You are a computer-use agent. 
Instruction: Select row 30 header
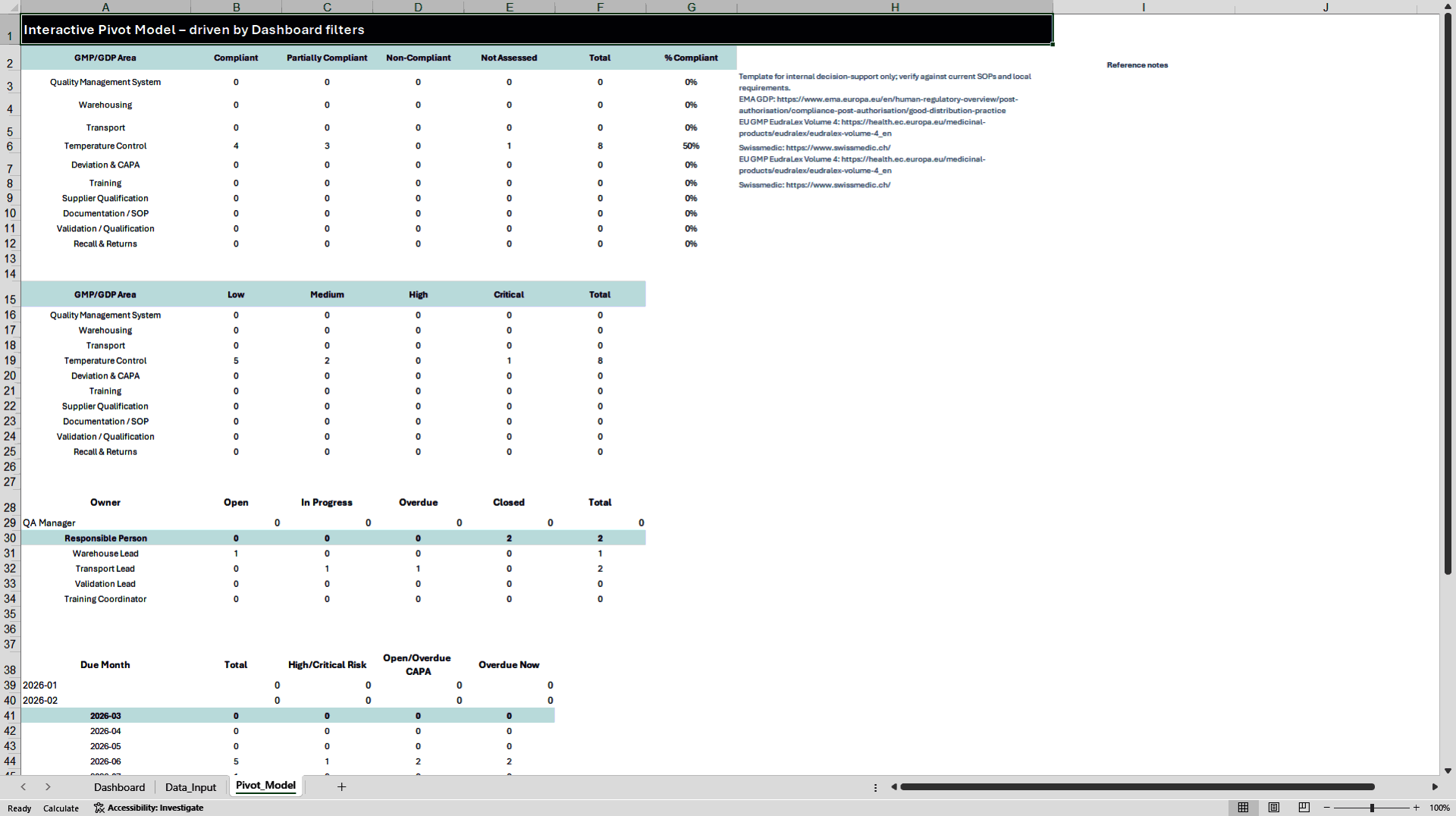[x=10, y=538]
